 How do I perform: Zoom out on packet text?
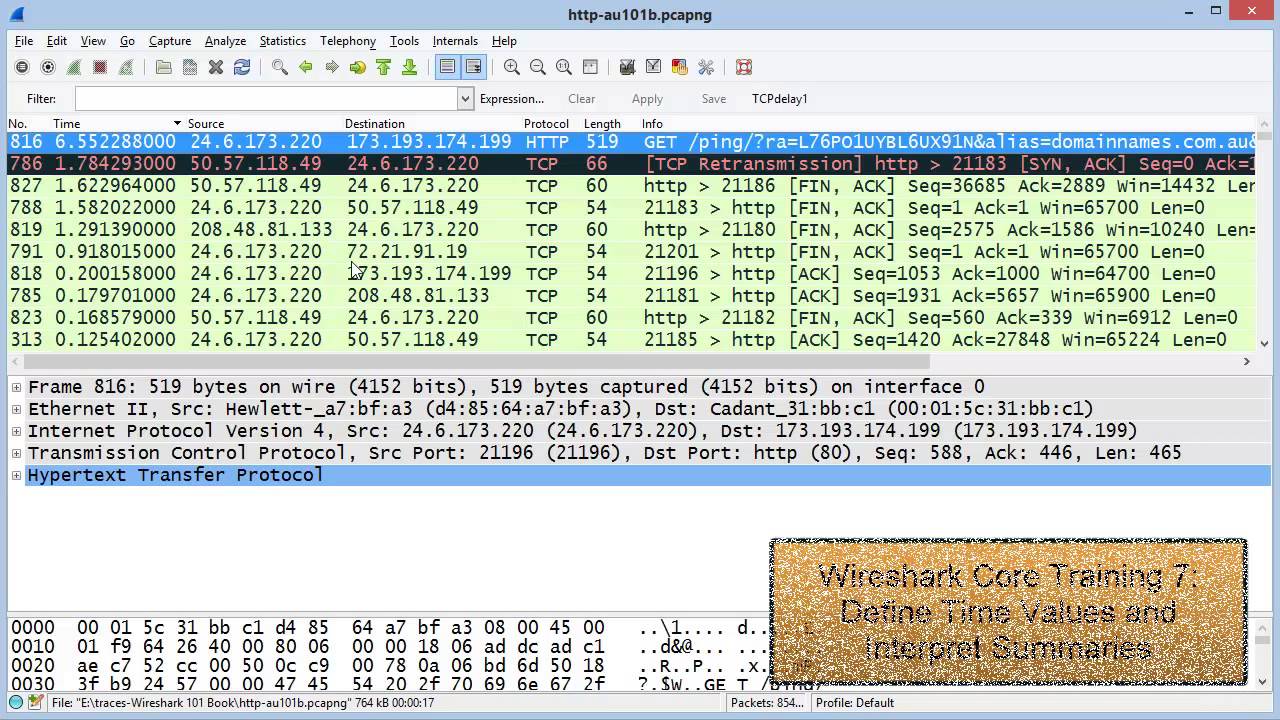(x=538, y=67)
